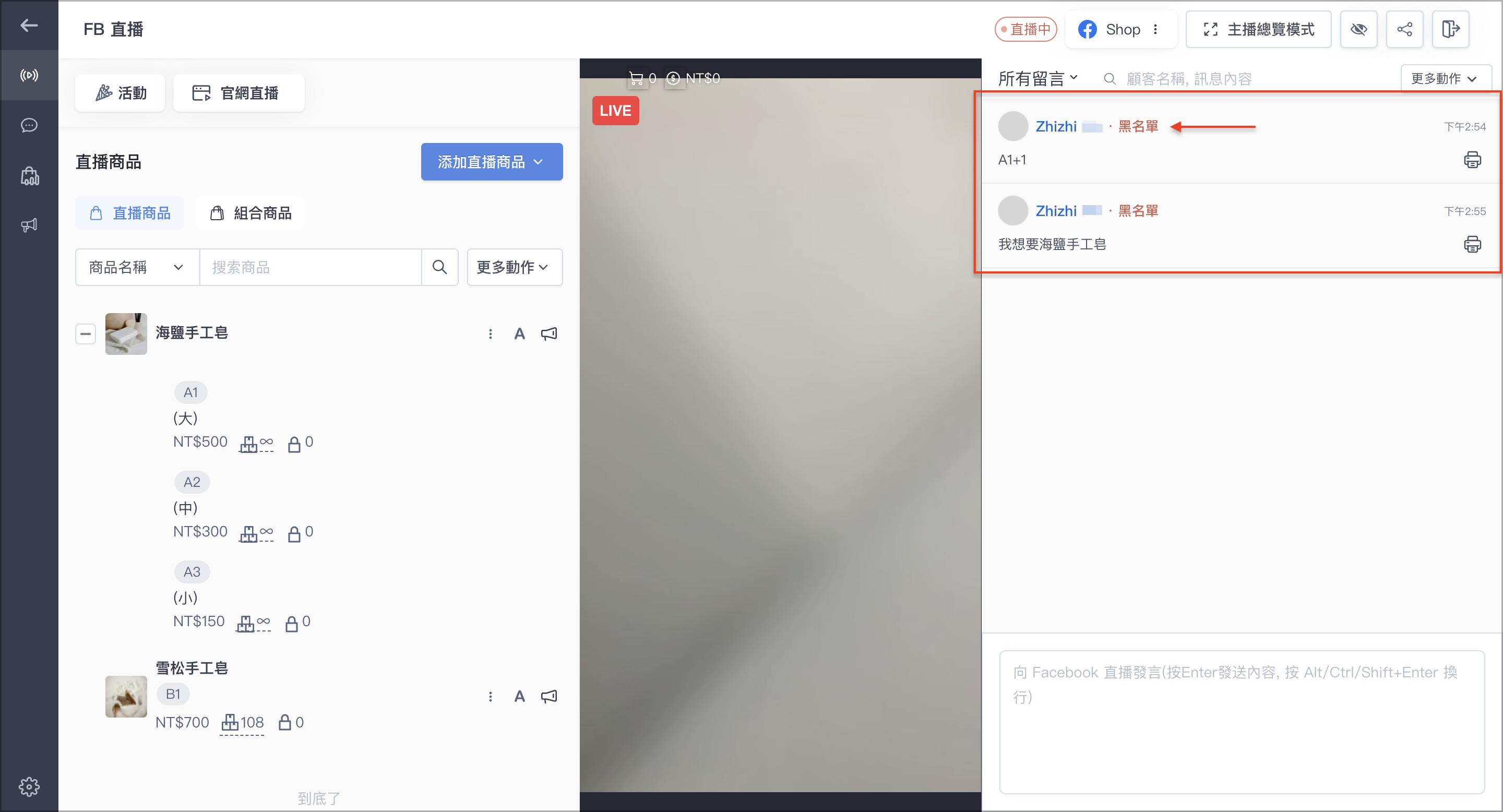Switch to the 組合商品 tab
Screen dimensions: 1503x812
click(x=250, y=213)
